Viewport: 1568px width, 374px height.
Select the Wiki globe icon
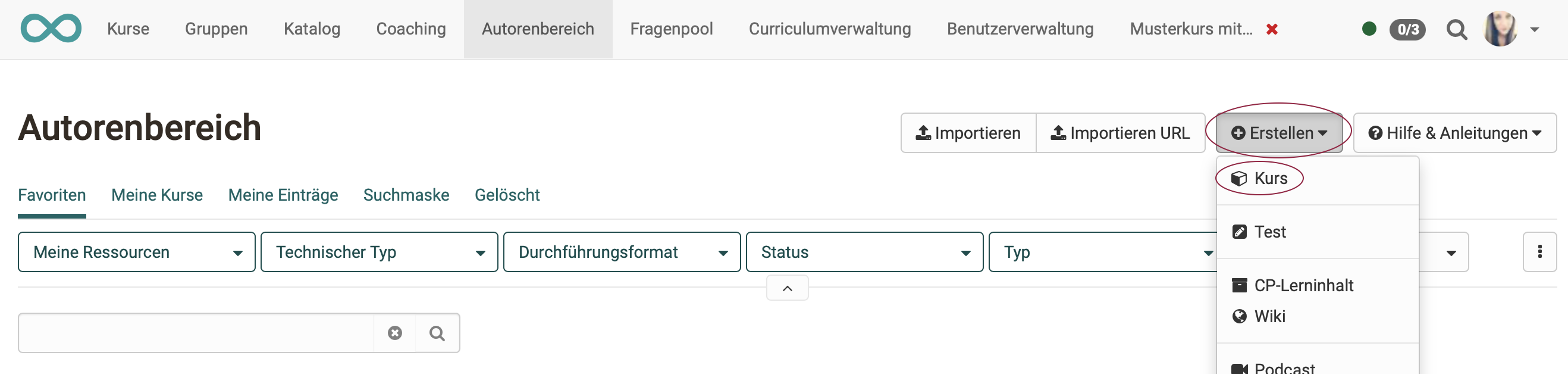tap(1239, 316)
